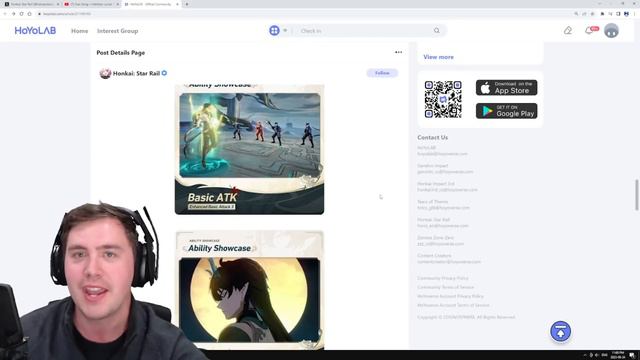This screenshot has width=640, height=360.
Task: Click the Tears of Themis contact email
Action: pyautogui.click(x=443, y=208)
